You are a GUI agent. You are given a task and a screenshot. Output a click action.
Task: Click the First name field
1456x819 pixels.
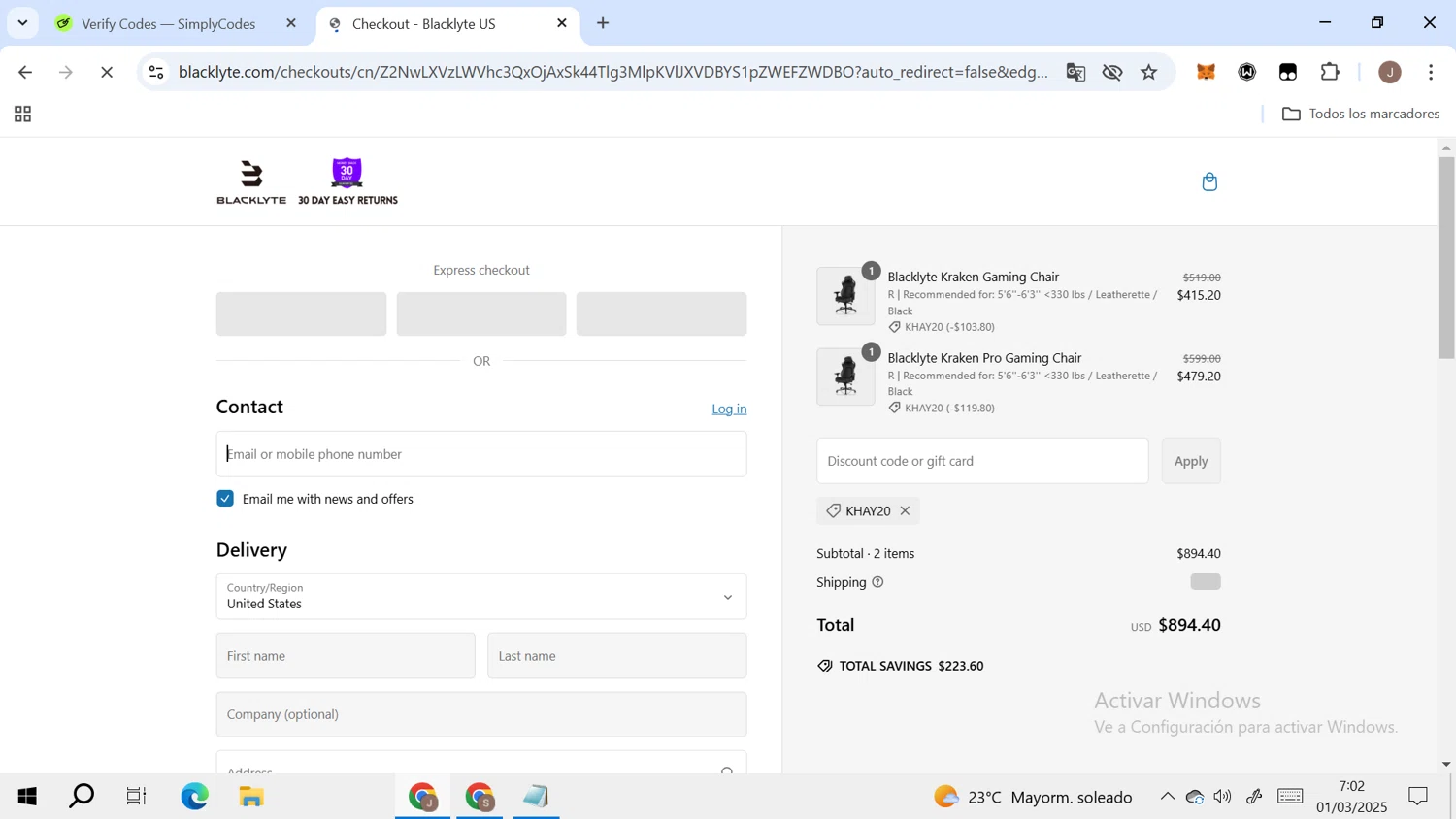click(x=346, y=656)
